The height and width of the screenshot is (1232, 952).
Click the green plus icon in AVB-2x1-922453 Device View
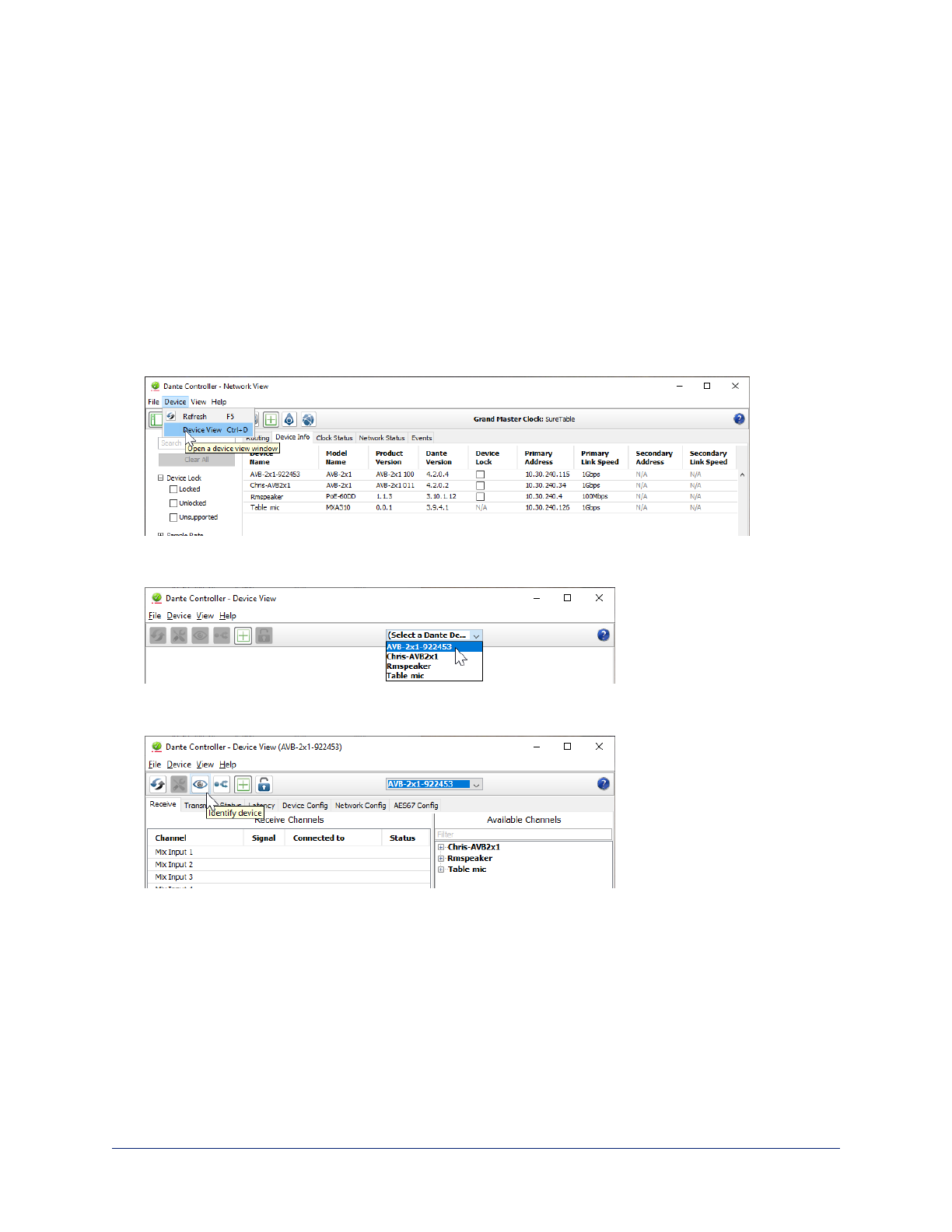[243, 784]
